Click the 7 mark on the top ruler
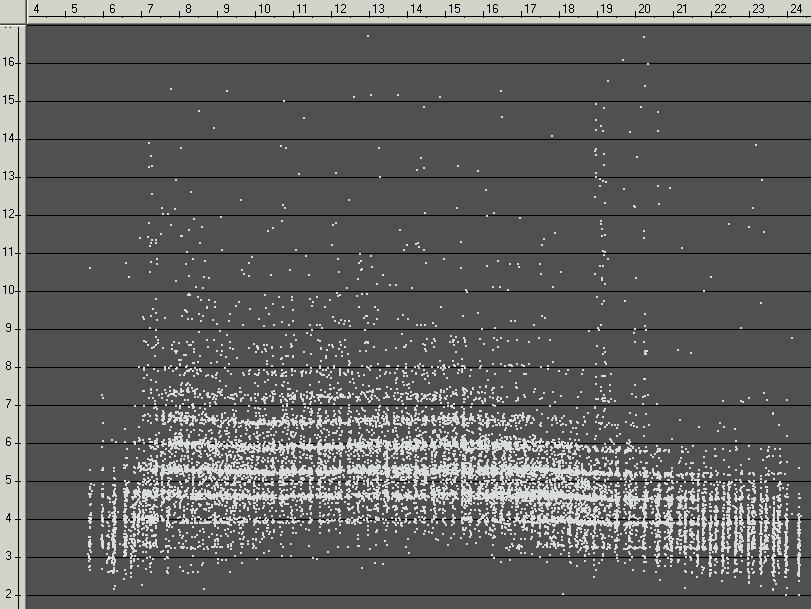The image size is (811, 609). click(150, 9)
